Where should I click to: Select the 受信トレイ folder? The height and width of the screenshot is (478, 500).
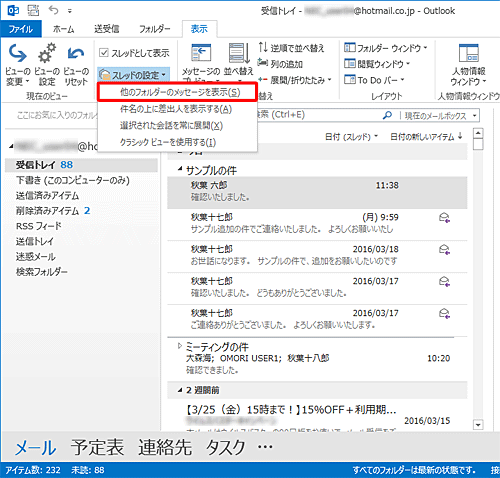81,165
